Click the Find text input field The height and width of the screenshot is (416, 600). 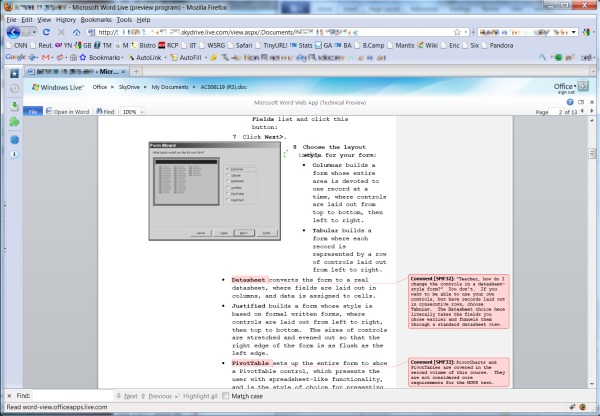72,396
